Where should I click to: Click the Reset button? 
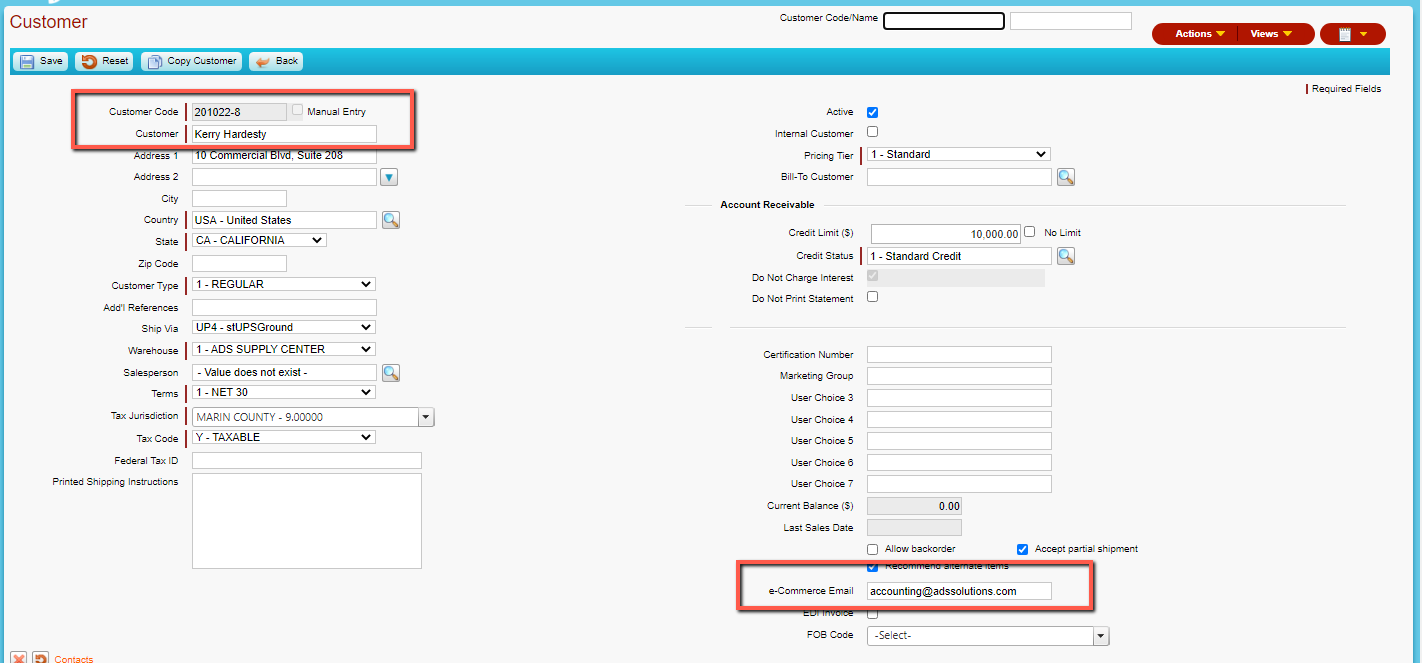click(x=104, y=61)
